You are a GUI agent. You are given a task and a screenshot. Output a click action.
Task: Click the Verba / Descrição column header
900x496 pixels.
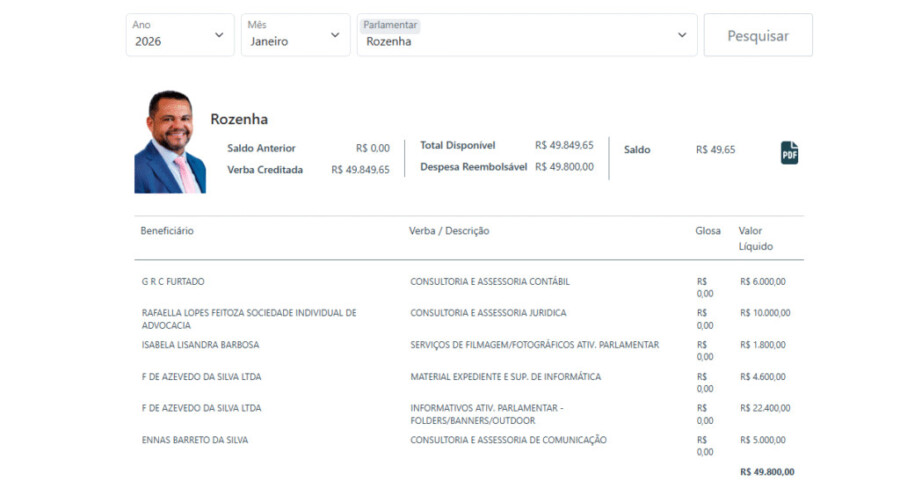tap(449, 231)
